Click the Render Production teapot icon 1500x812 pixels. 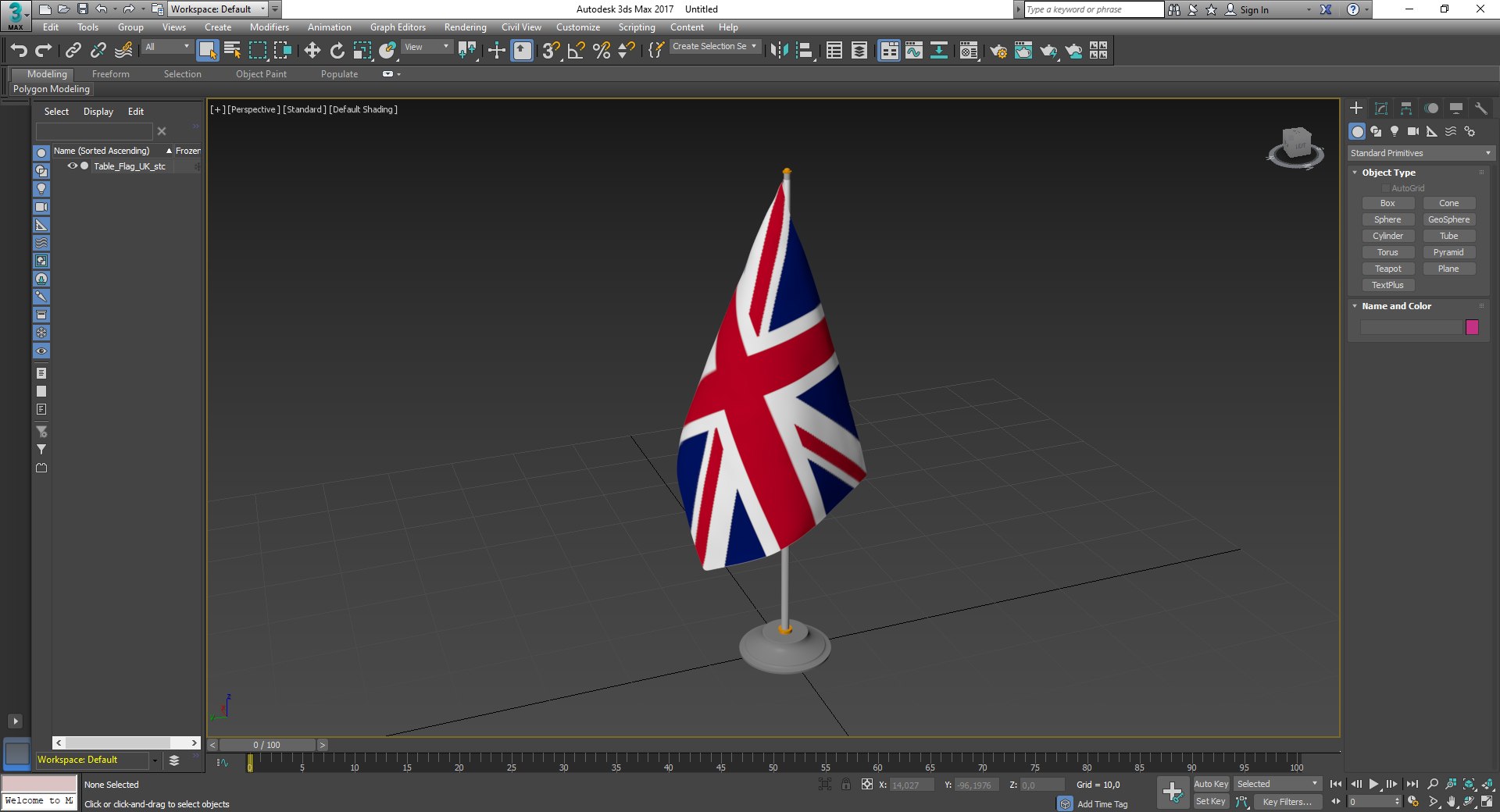tap(1048, 51)
